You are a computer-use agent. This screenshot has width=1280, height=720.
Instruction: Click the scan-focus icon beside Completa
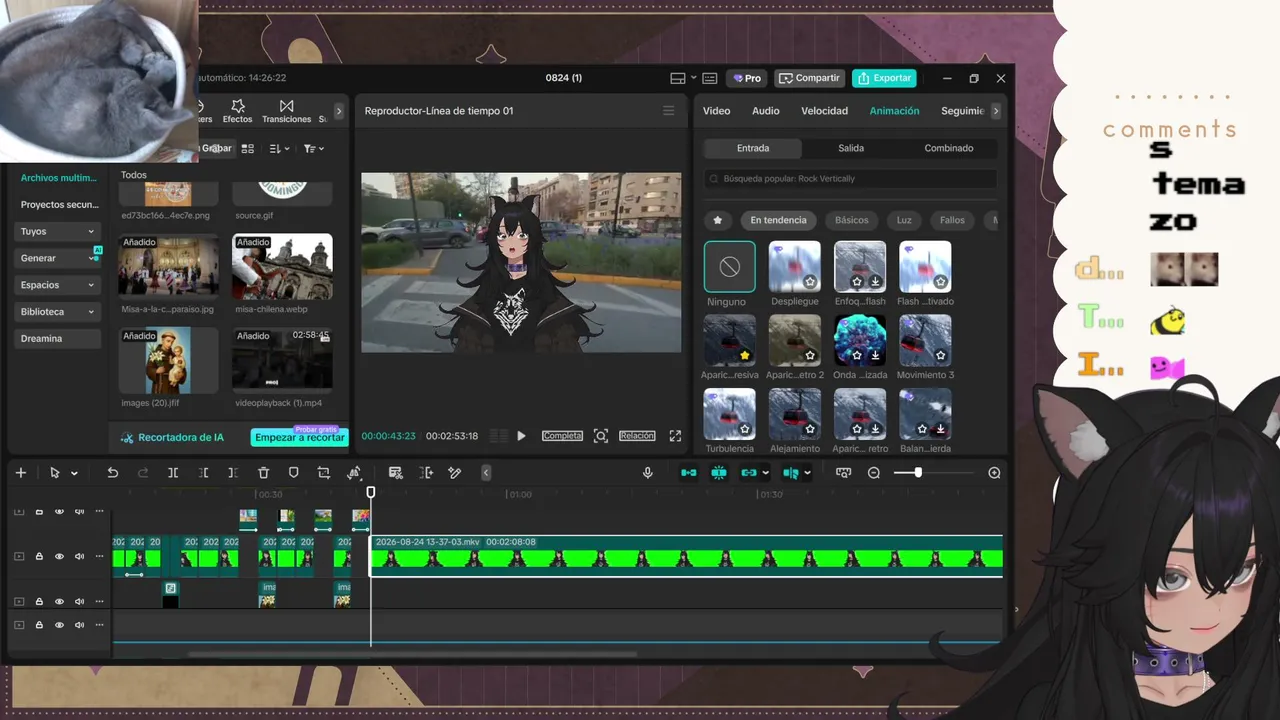tap(601, 436)
